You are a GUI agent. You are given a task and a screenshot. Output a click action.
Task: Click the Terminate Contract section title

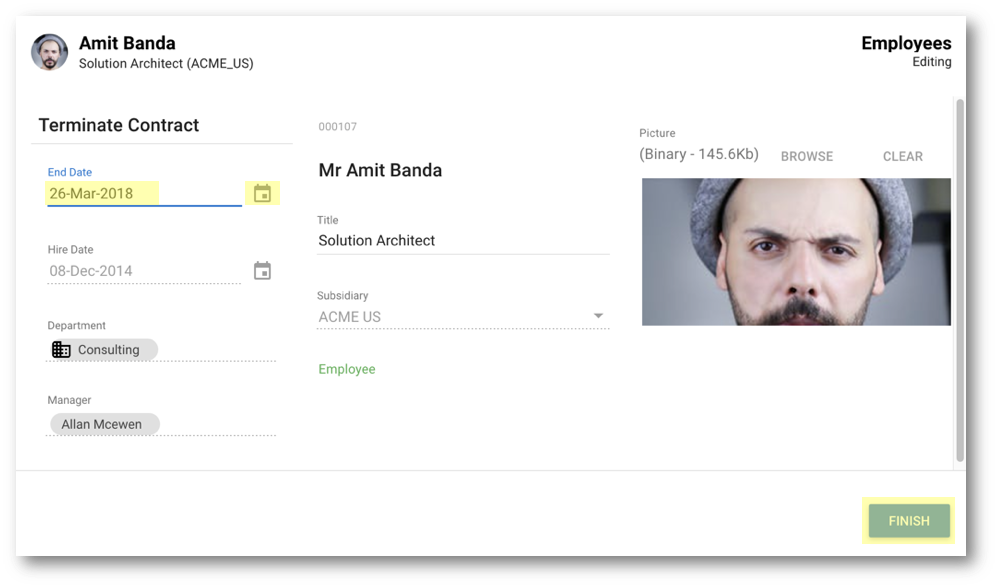coord(119,125)
